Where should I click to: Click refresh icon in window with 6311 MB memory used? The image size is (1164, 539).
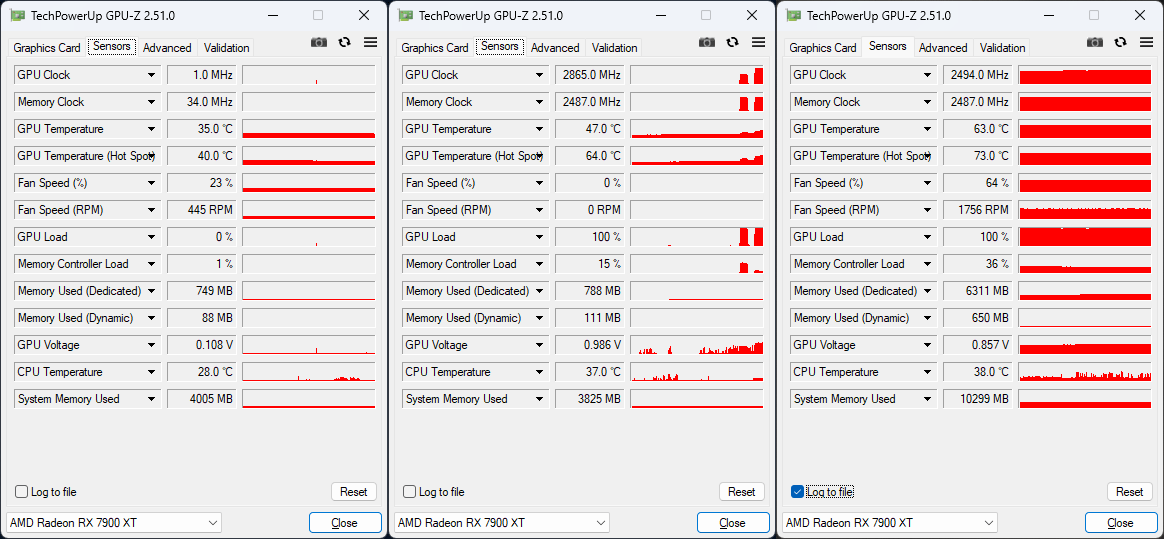pyautogui.click(x=1121, y=42)
